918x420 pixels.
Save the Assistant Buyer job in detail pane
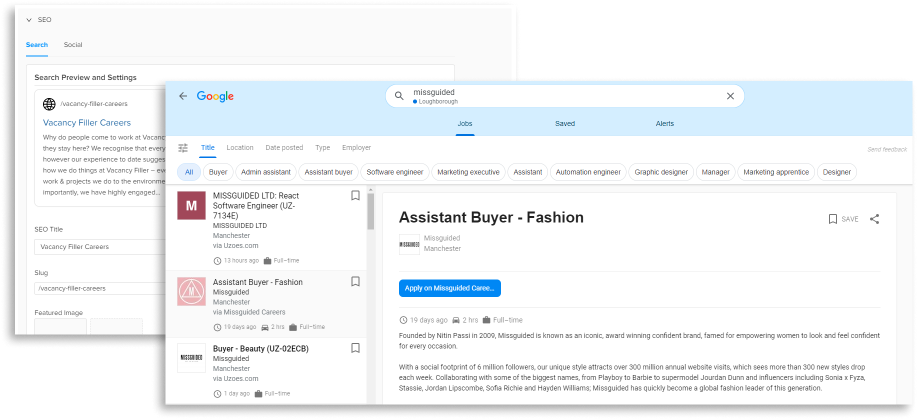coord(843,219)
